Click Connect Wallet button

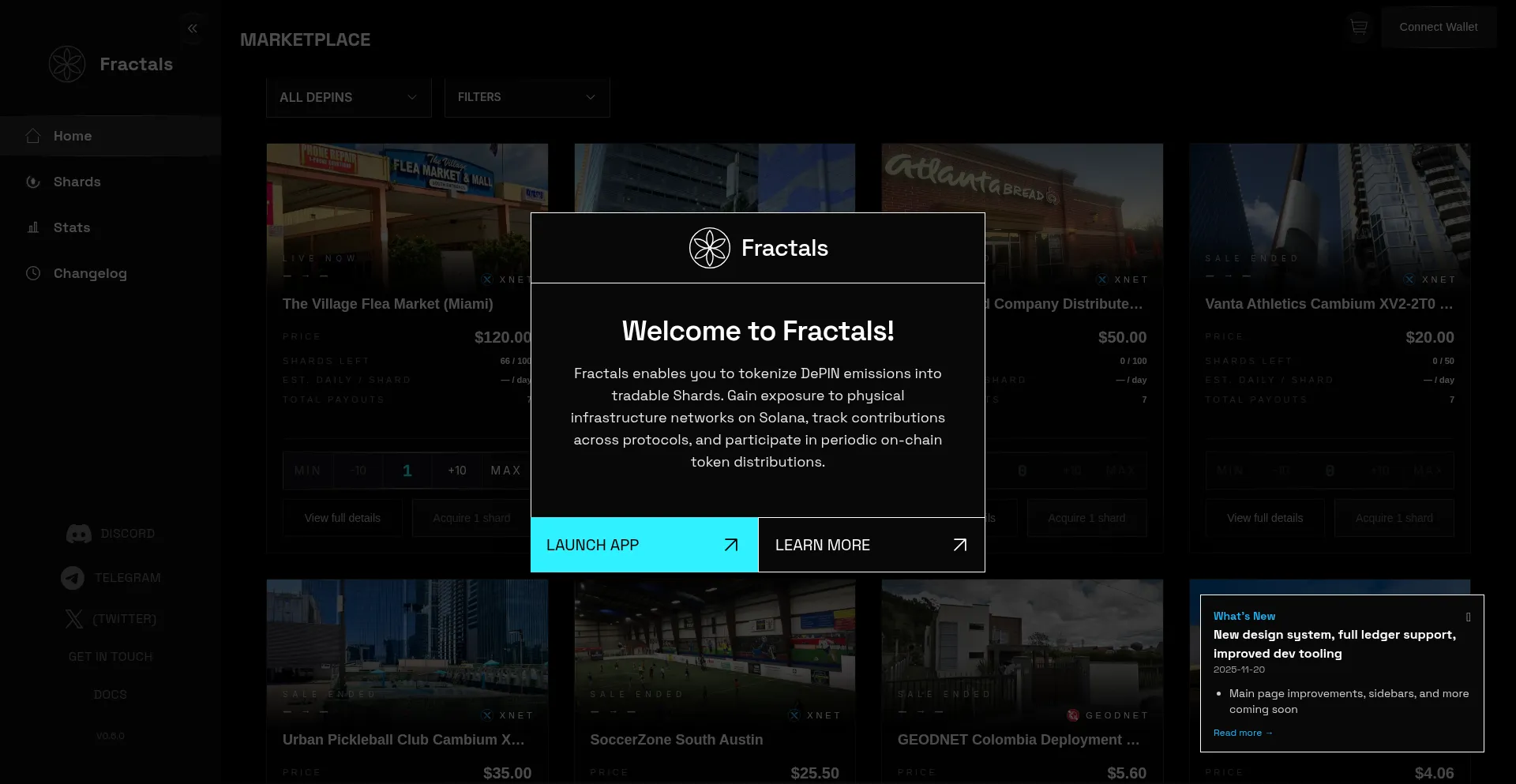[1439, 27]
